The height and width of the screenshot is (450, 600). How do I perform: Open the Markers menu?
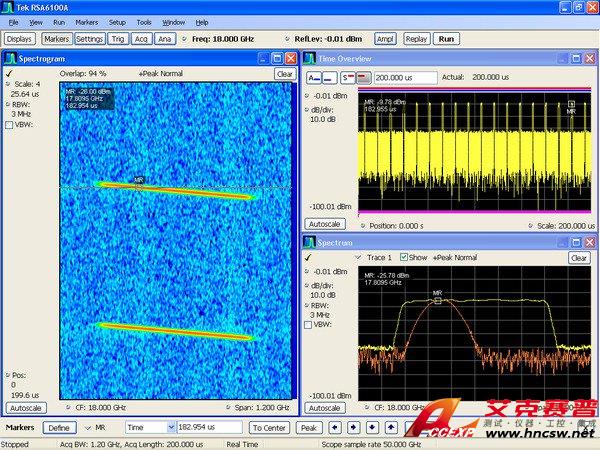click(x=86, y=21)
